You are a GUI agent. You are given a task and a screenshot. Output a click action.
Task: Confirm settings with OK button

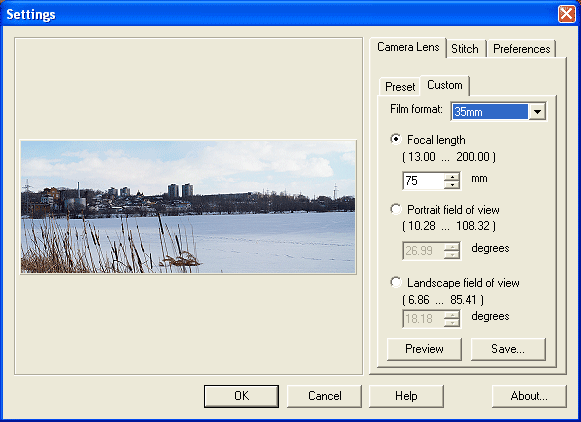pyautogui.click(x=241, y=396)
